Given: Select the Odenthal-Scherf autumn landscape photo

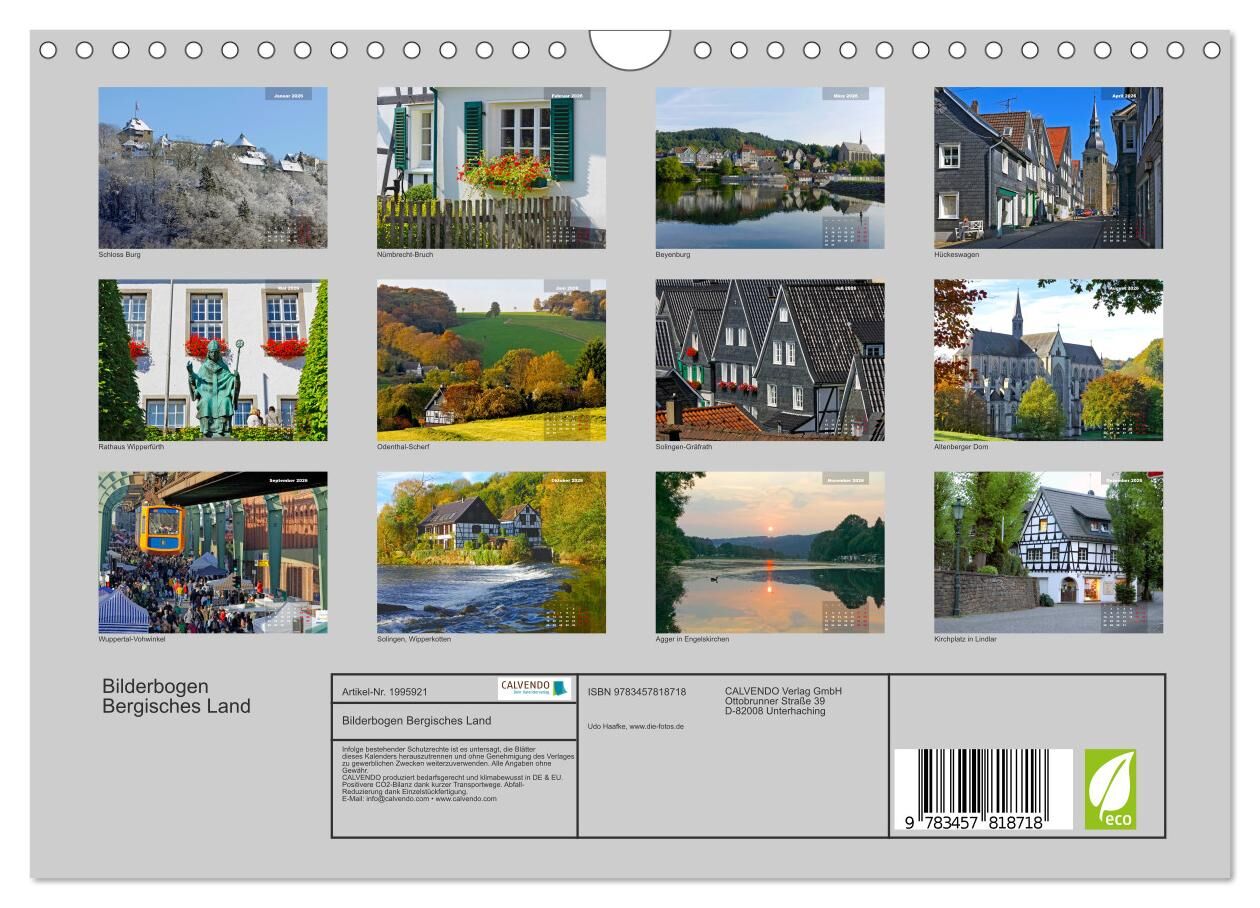Looking at the screenshot, I should [x=491, y=360].
